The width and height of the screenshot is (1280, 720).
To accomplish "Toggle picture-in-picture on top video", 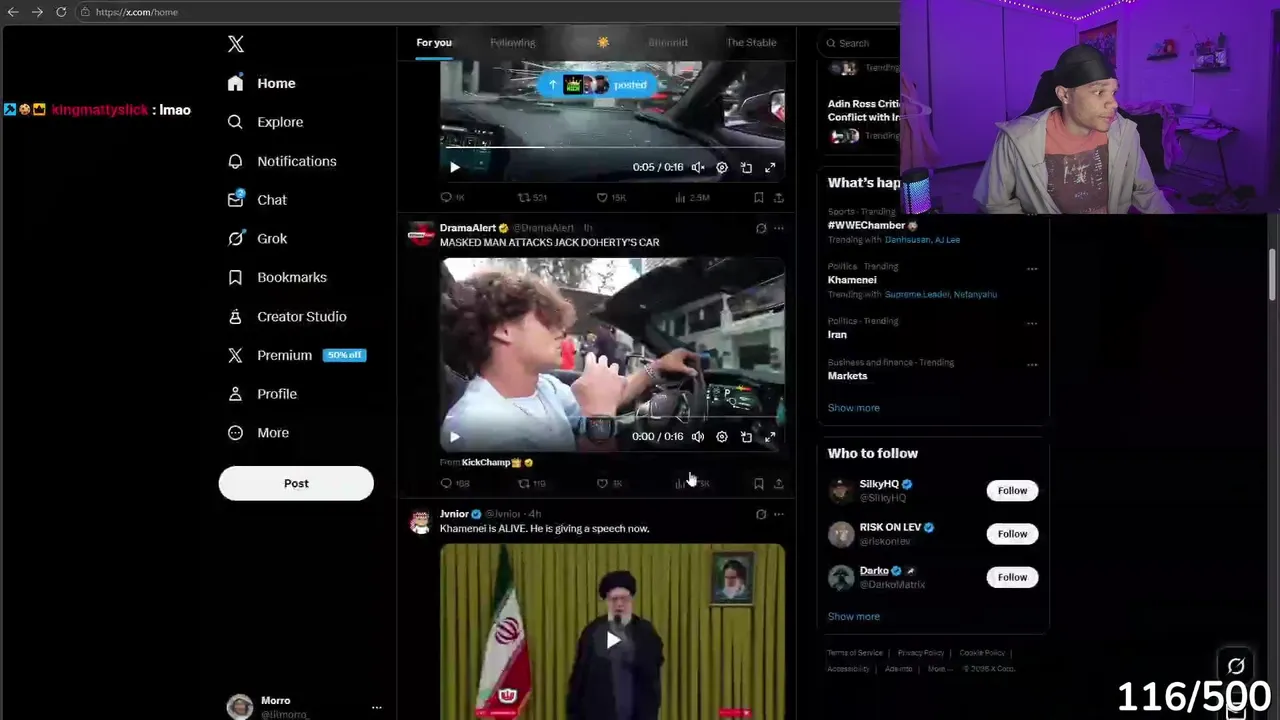I will tap(746, 167).
